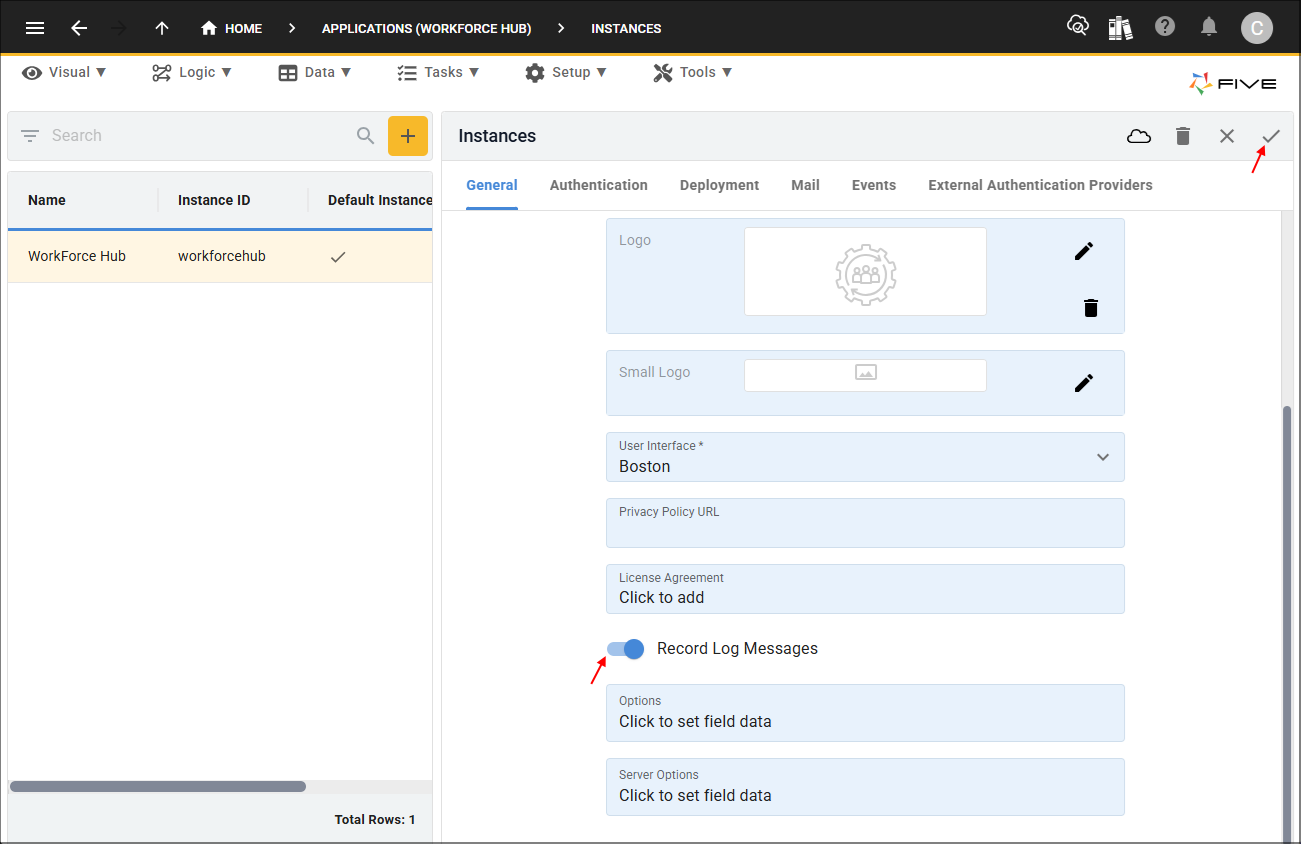This screenshot has width=1301, height=844.
Task: Switch to the Deployment tab
Action: (x=720, y=185)
